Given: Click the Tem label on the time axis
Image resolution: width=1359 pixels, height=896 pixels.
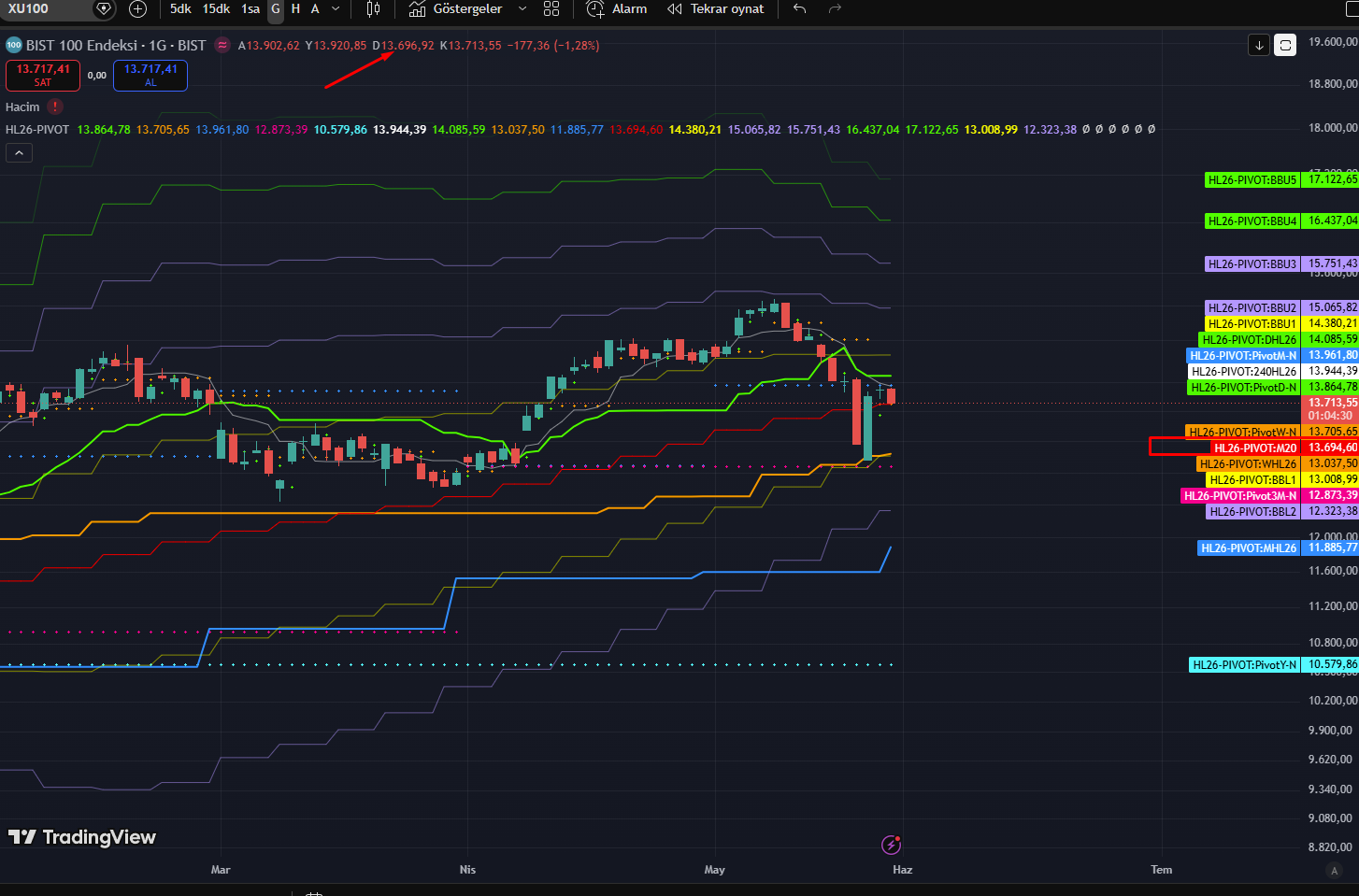Looking at the screenshot, I should [x=1161, y=870].
